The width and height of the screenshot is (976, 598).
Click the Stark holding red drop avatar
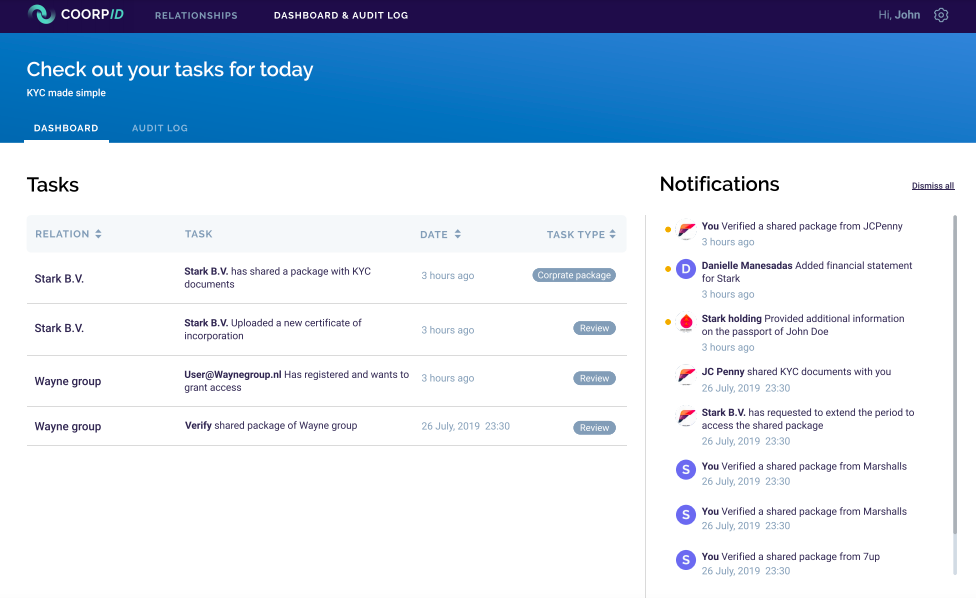[x=685, y=322]
